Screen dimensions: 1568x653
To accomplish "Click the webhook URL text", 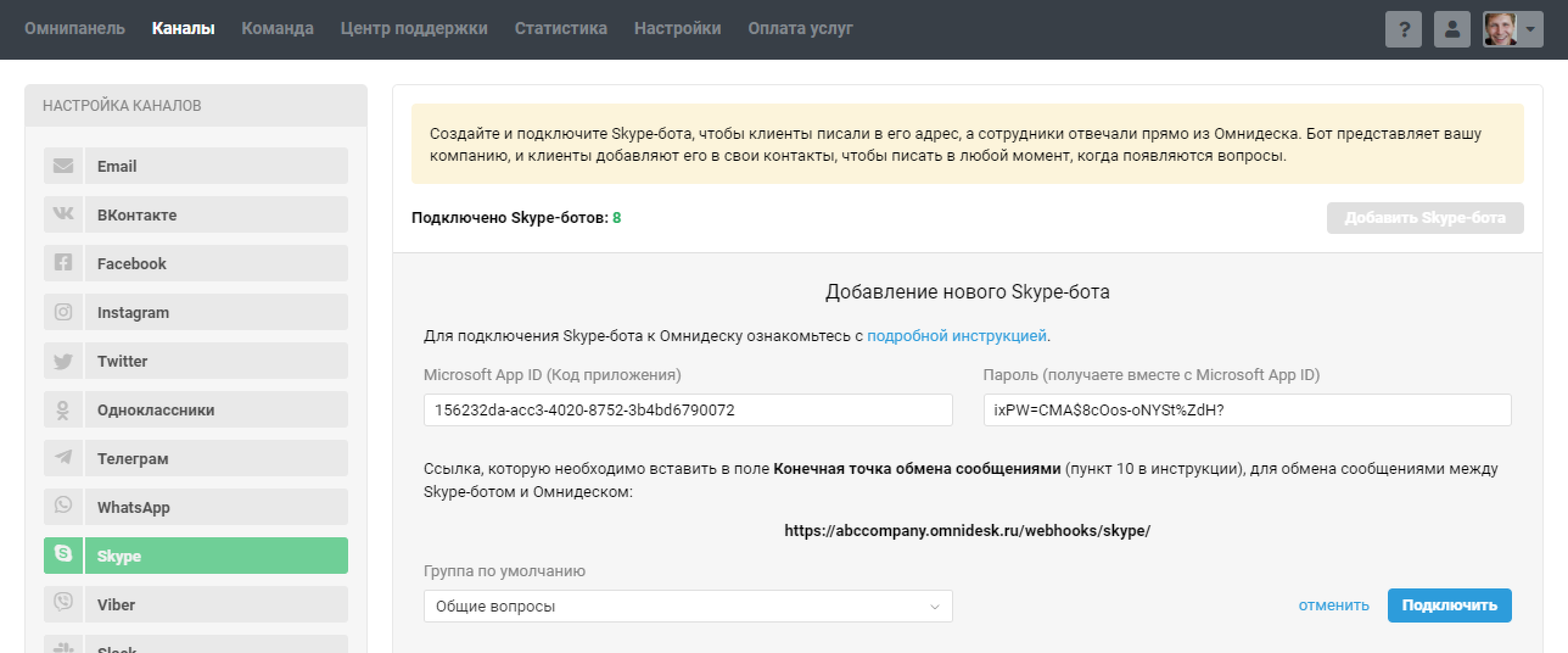I will click(x=967, y=531).
